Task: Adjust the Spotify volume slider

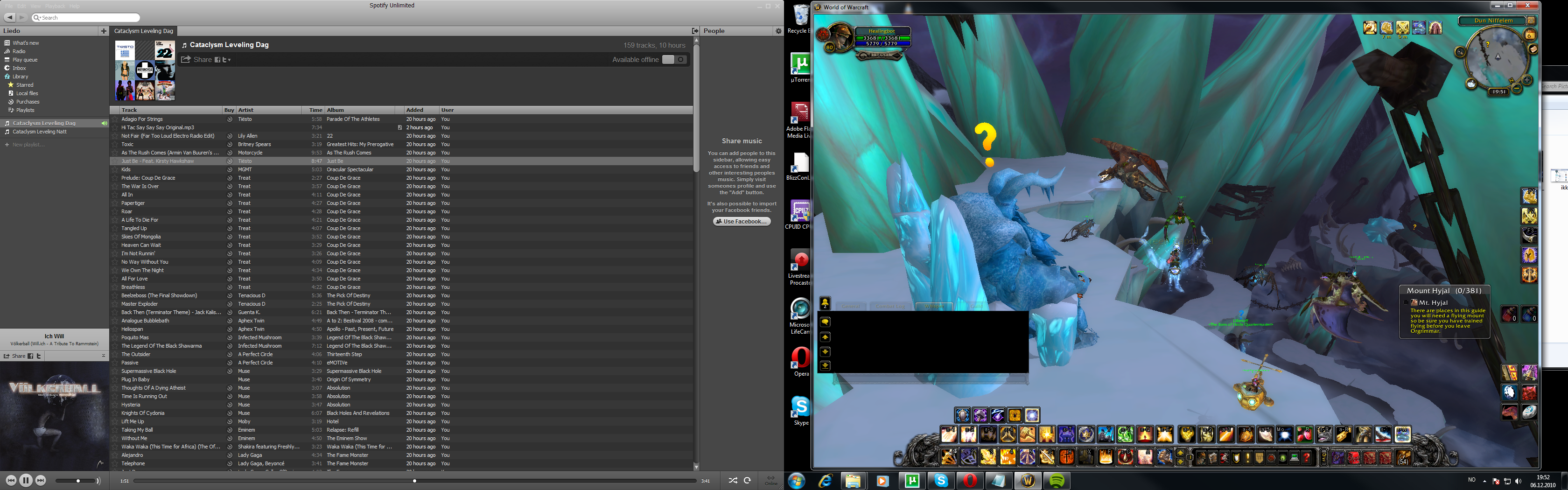Action: (76, 481)
